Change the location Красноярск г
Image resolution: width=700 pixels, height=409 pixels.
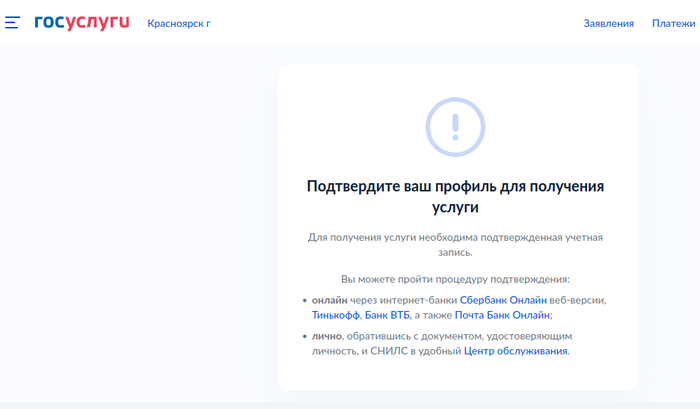point(179,24)
